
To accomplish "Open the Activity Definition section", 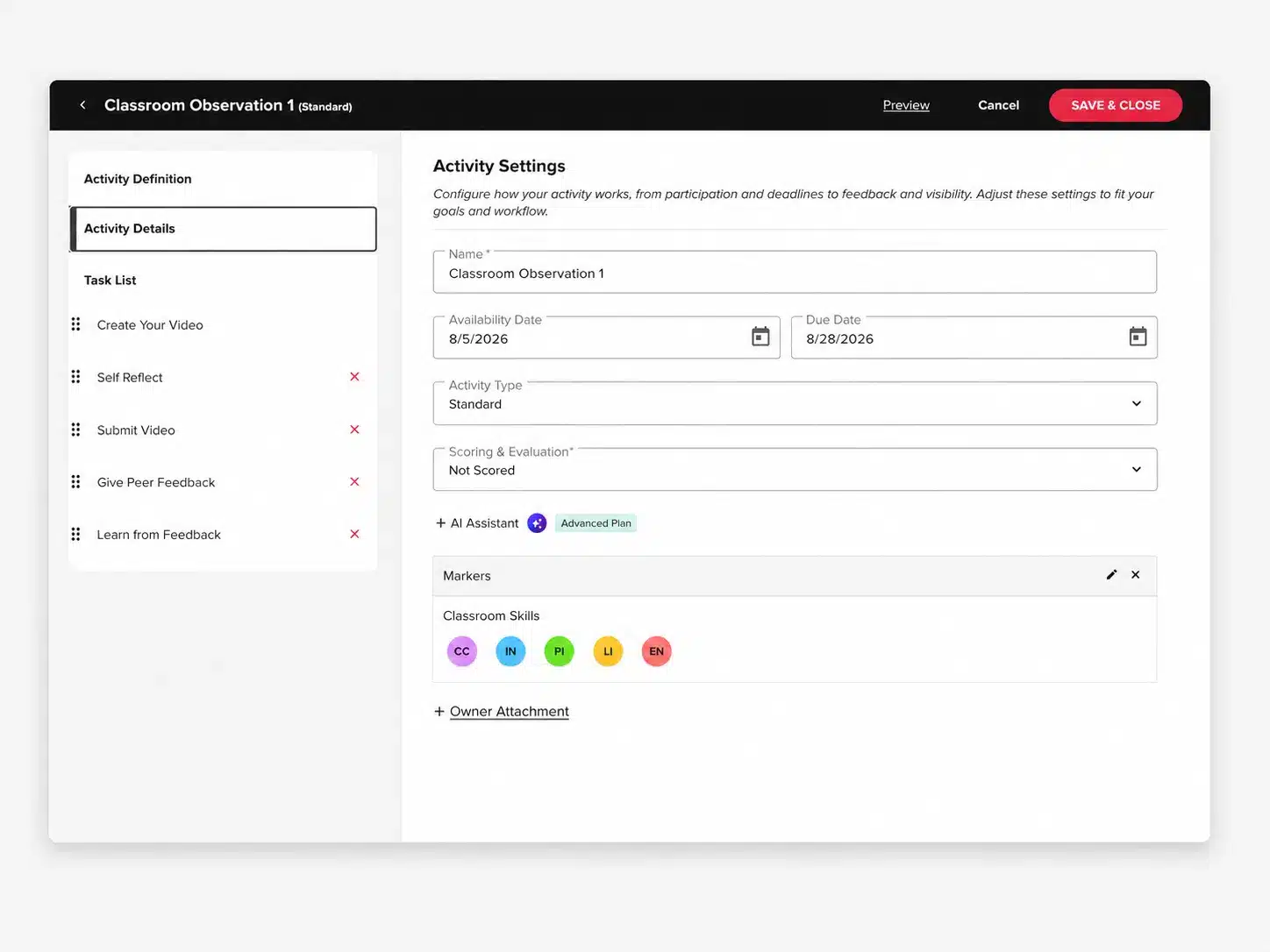I will (223, 179).
